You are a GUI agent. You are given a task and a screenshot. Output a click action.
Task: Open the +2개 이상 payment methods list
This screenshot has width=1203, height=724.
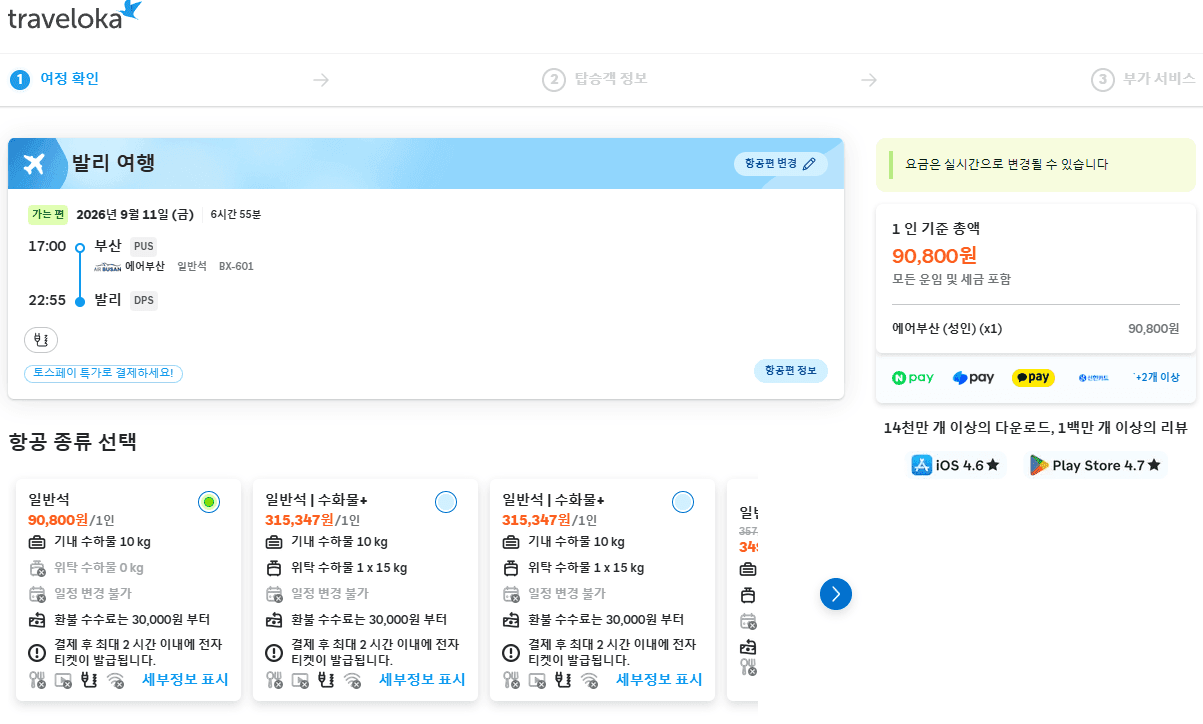point(1156,378)
